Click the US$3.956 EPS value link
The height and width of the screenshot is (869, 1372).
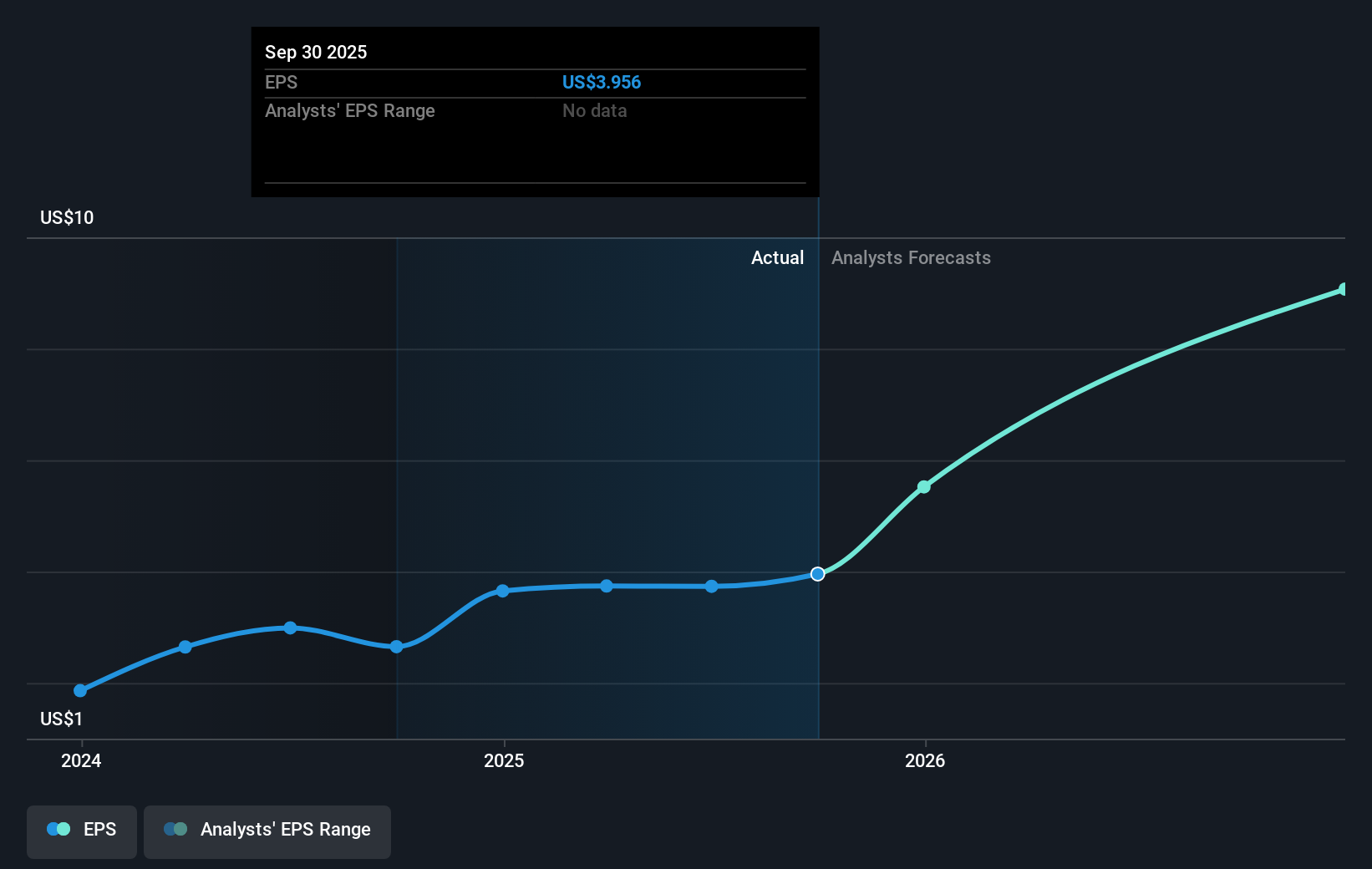point(602,82)
